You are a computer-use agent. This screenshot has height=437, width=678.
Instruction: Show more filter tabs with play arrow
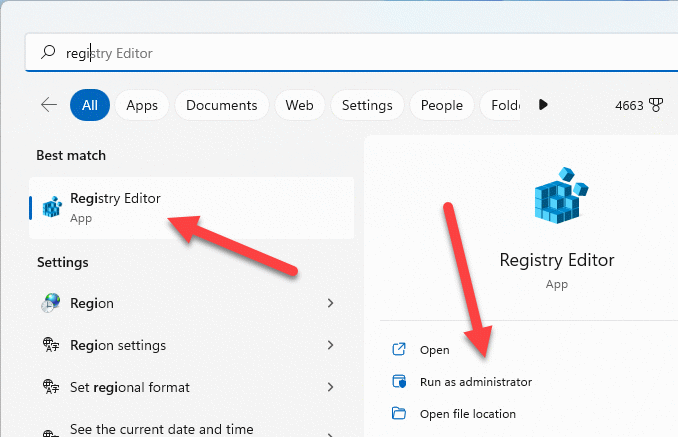[544, 105]
